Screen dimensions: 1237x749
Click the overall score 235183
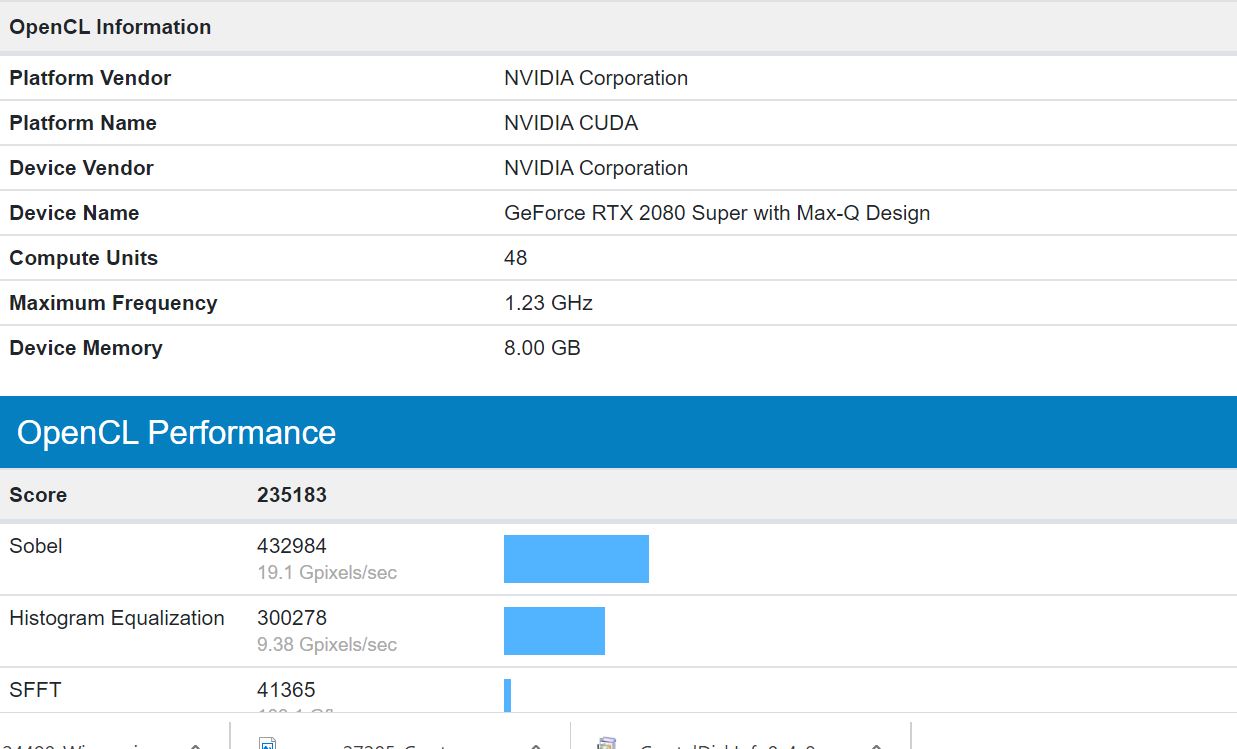292,495
